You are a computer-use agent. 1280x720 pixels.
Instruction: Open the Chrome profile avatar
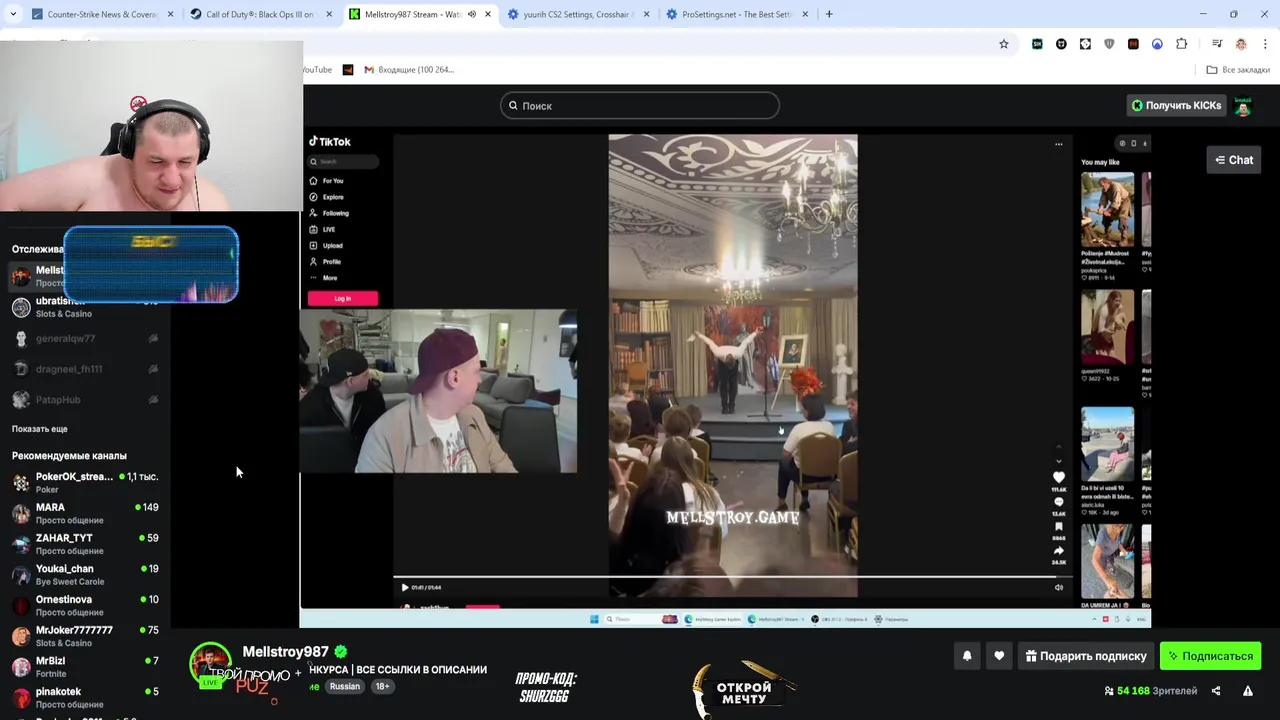(1241, 44)
